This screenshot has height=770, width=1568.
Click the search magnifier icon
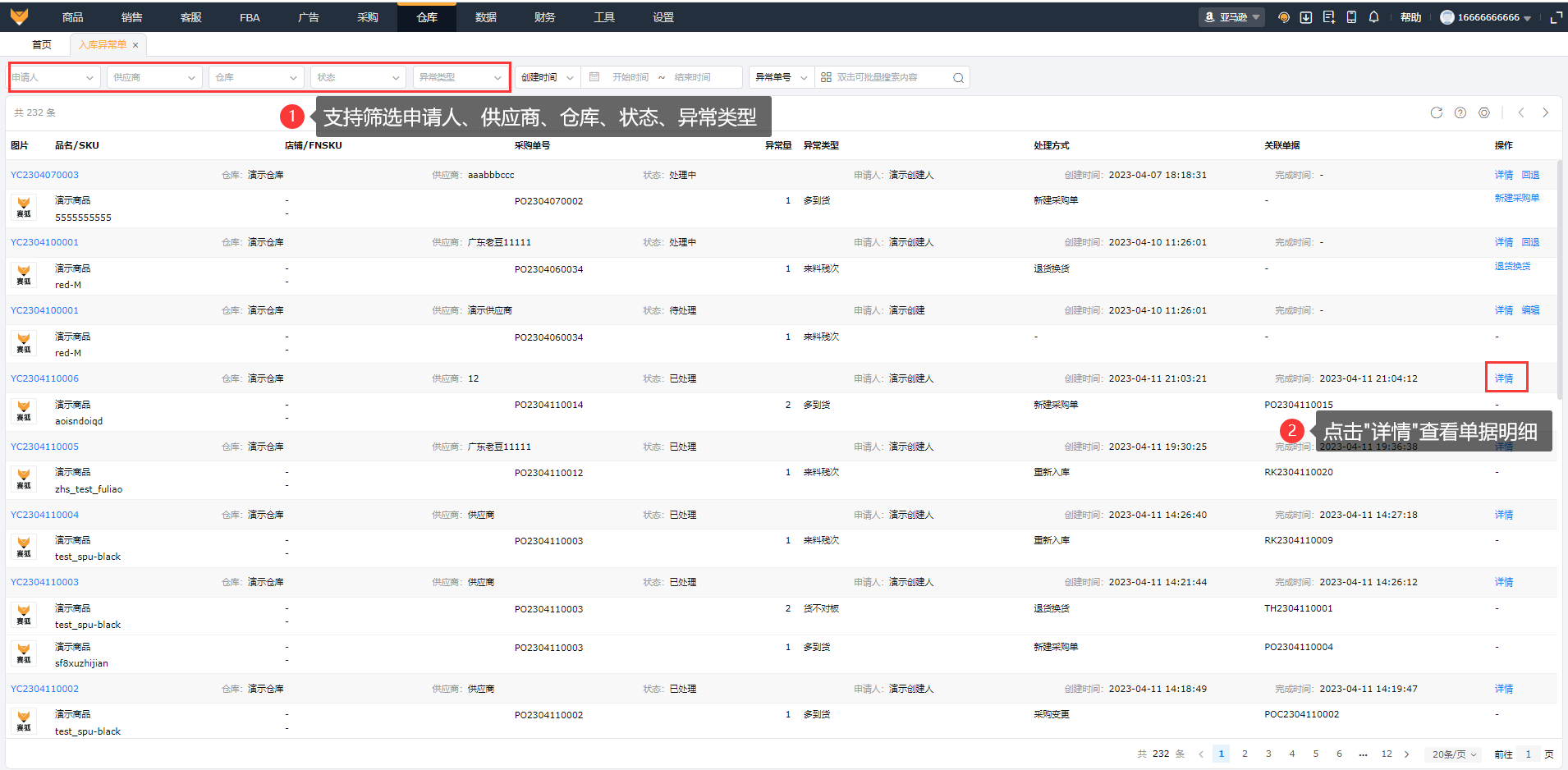958,78
